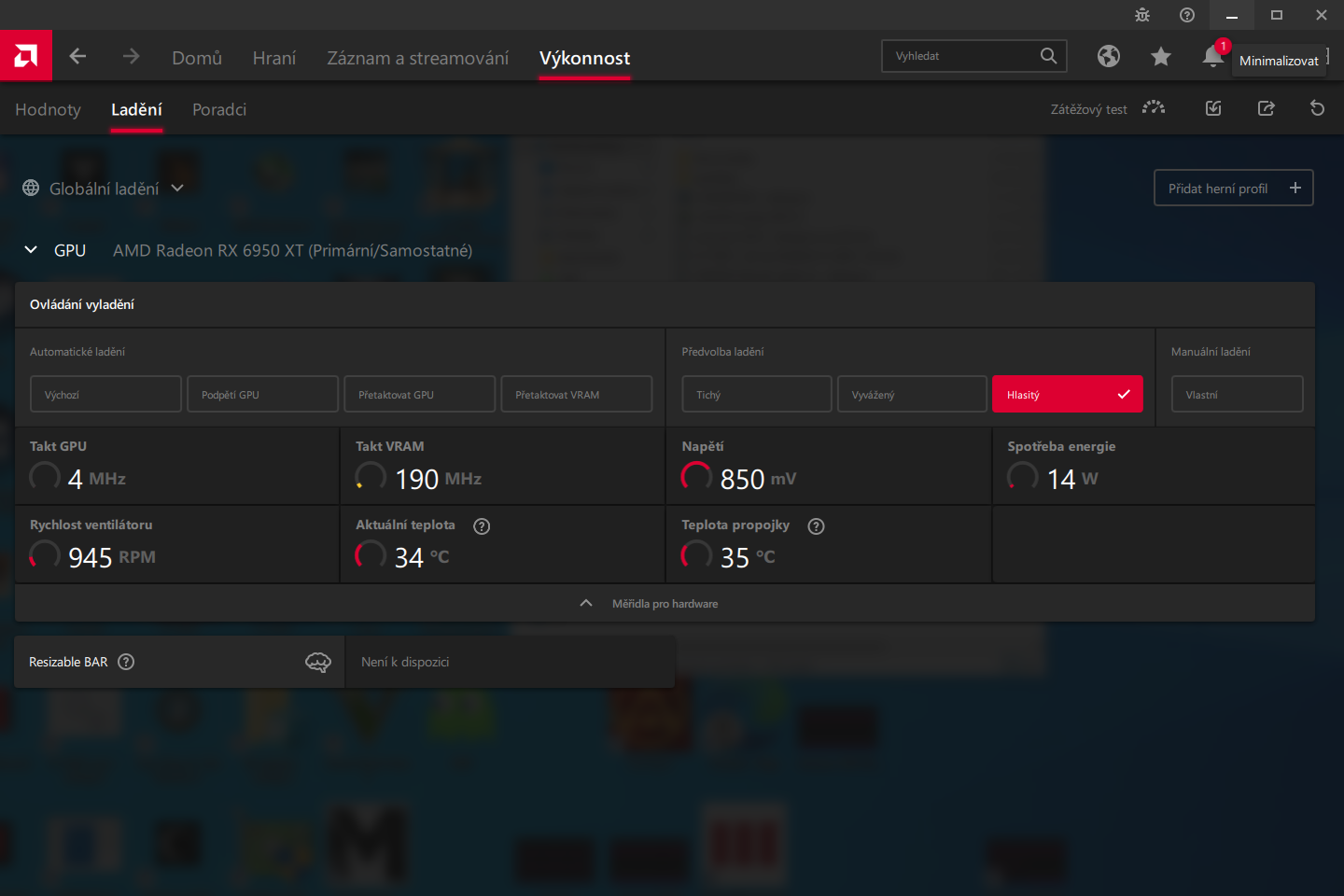
Task: Select Přetaktovat GPU option
Action: [419, 394]
